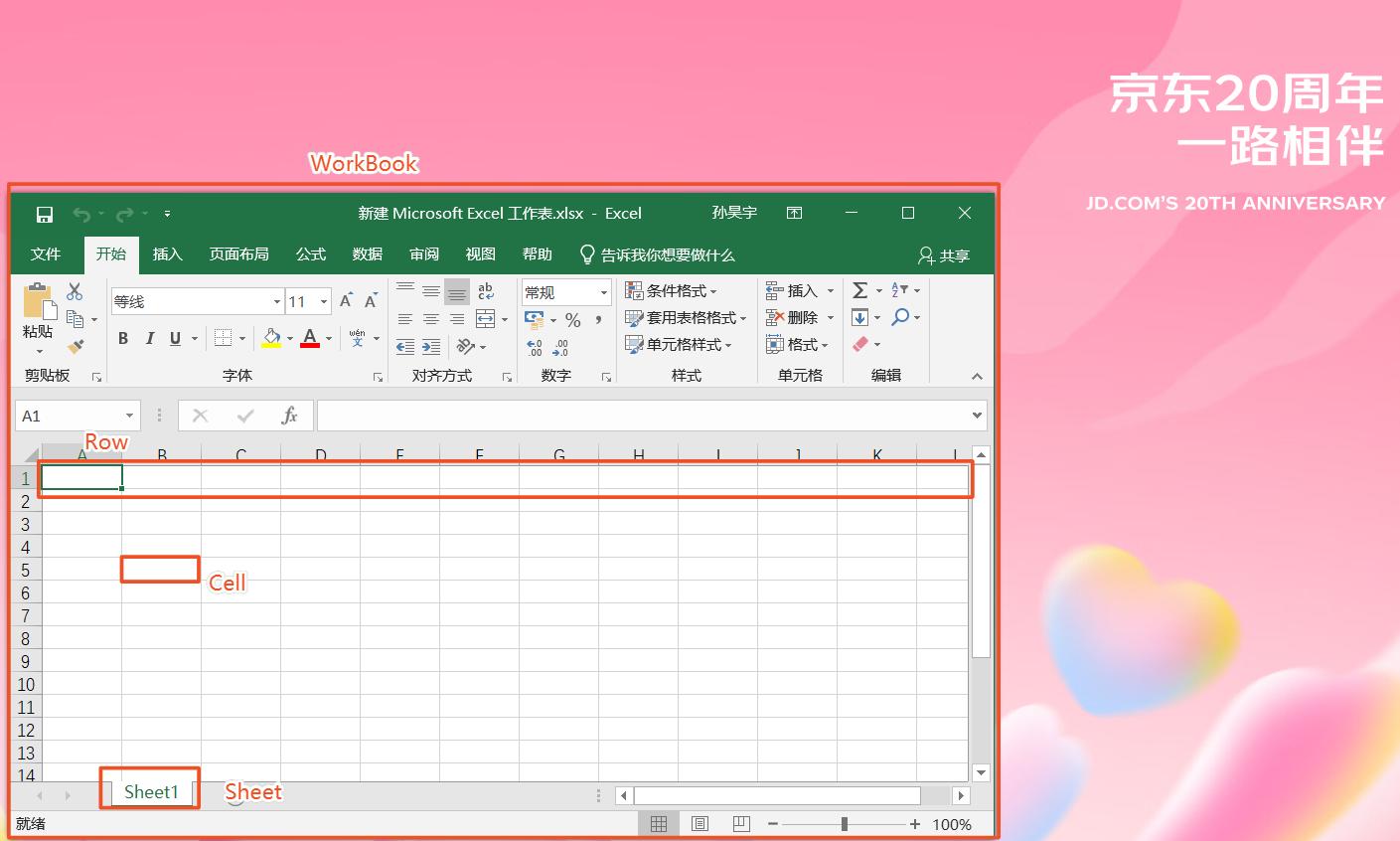Toggle bold formatting with the B button
The width and height of the screenshot is (1400, 841).
(123, 338)
